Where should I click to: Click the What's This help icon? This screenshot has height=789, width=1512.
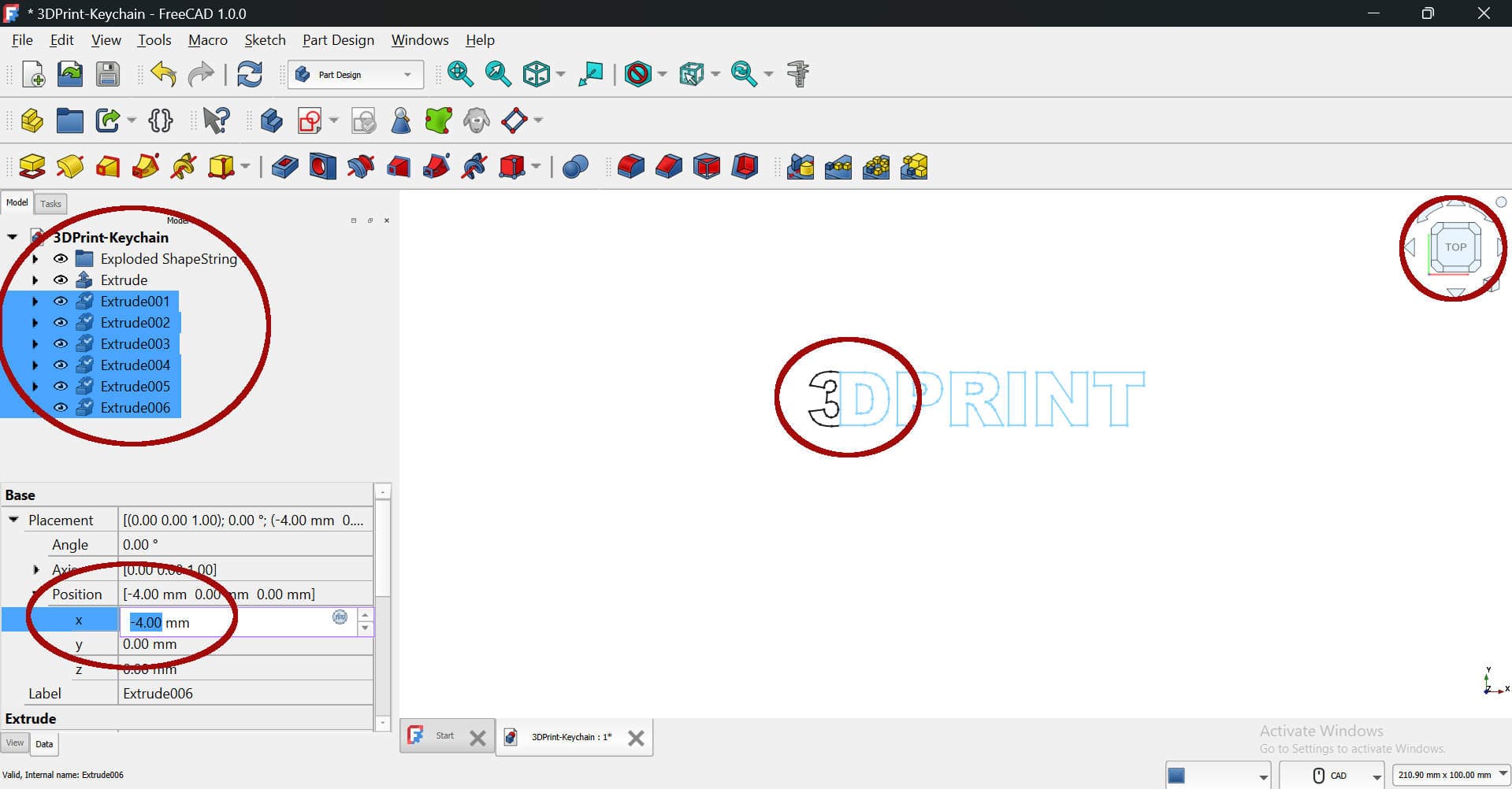[216, 120]
